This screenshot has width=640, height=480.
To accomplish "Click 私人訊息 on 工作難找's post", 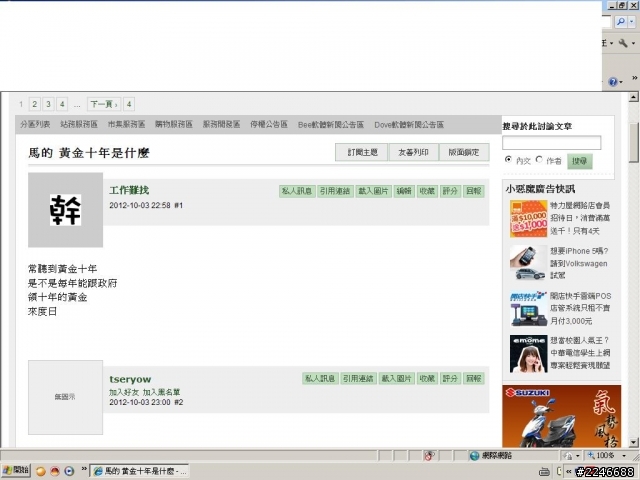I will (x=297, y=191).
